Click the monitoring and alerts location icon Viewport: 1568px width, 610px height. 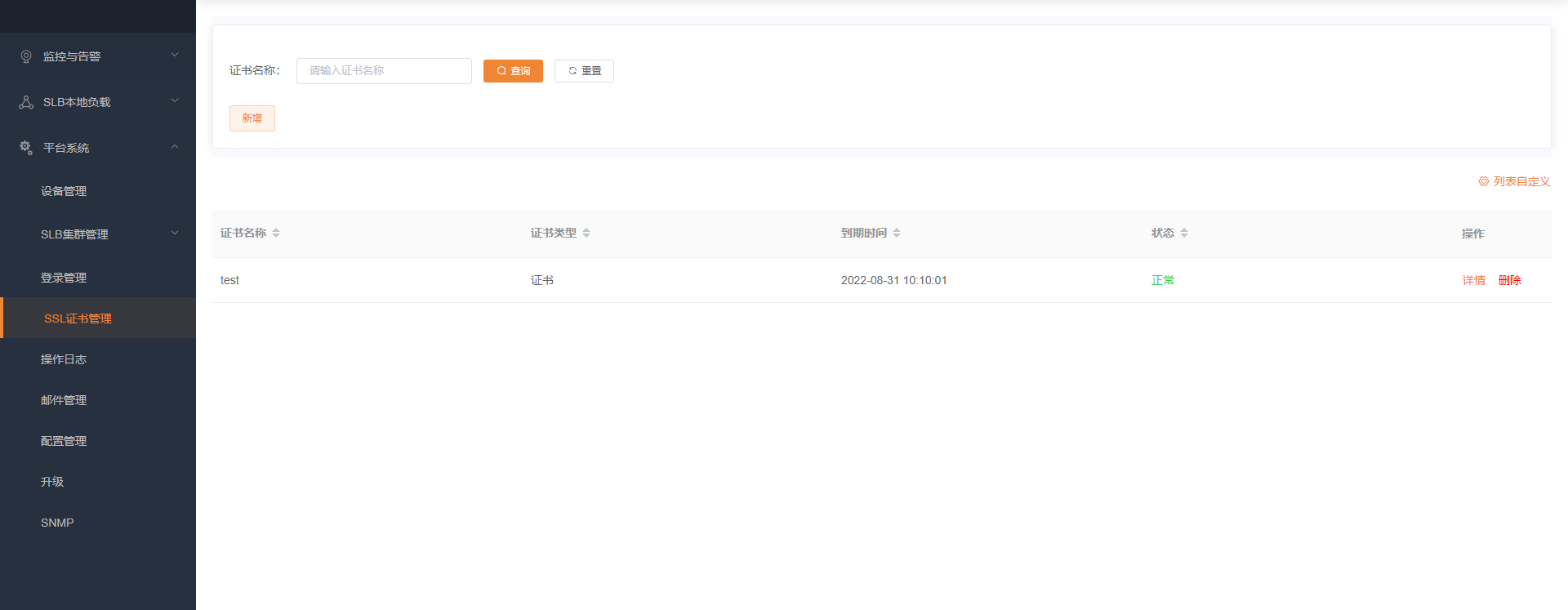coord(26,56)
